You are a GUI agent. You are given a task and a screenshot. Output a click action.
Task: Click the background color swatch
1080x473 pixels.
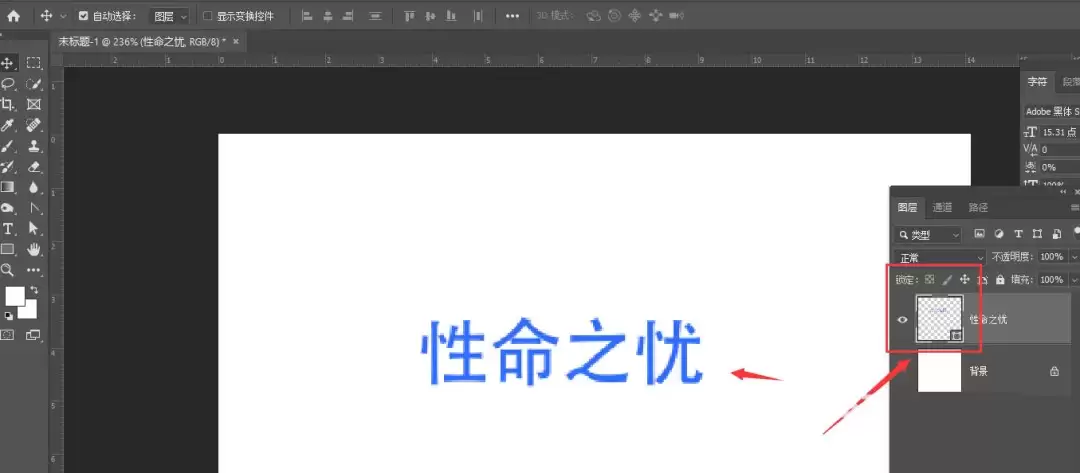[29, 311]
